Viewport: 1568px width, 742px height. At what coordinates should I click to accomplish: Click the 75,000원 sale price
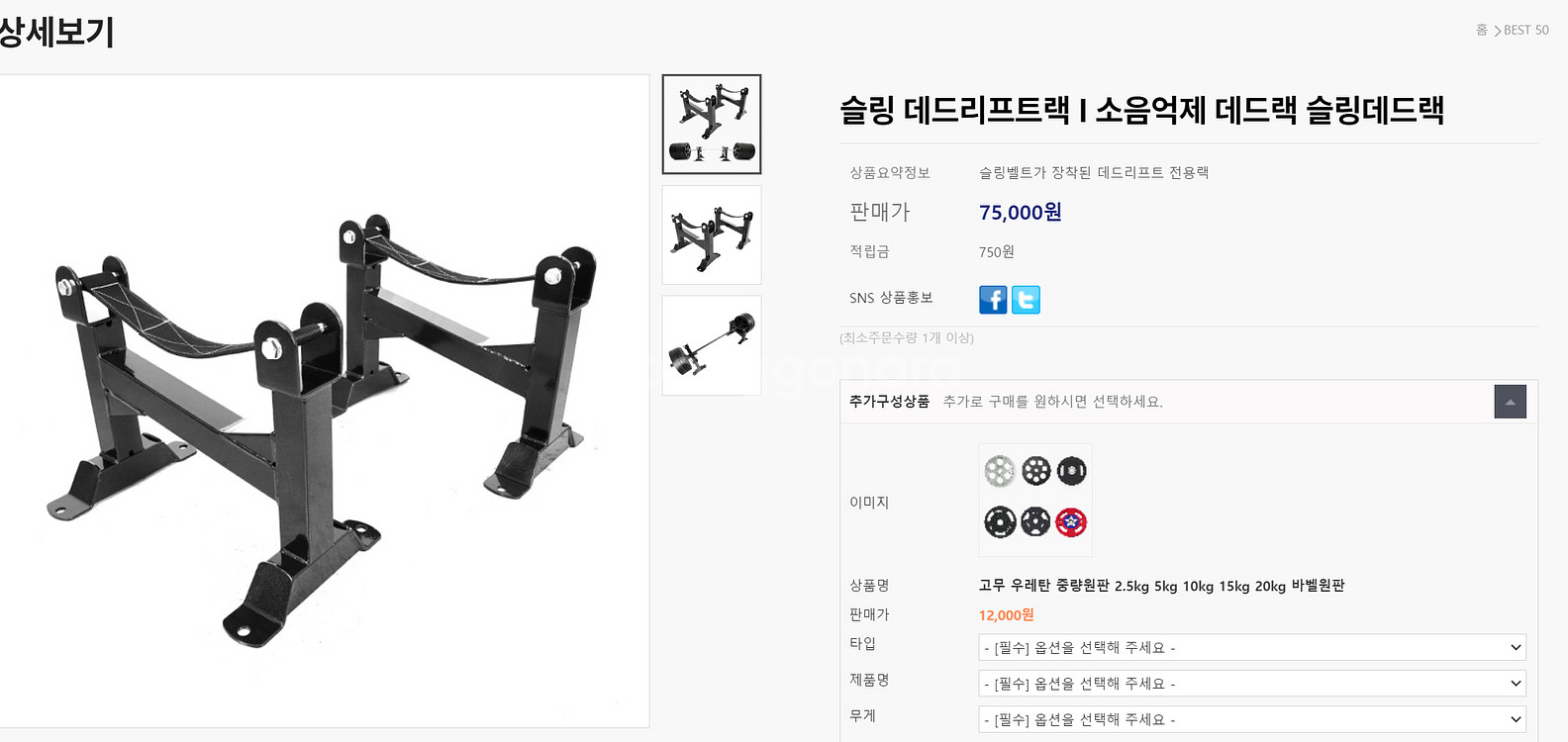[1021, 213]
